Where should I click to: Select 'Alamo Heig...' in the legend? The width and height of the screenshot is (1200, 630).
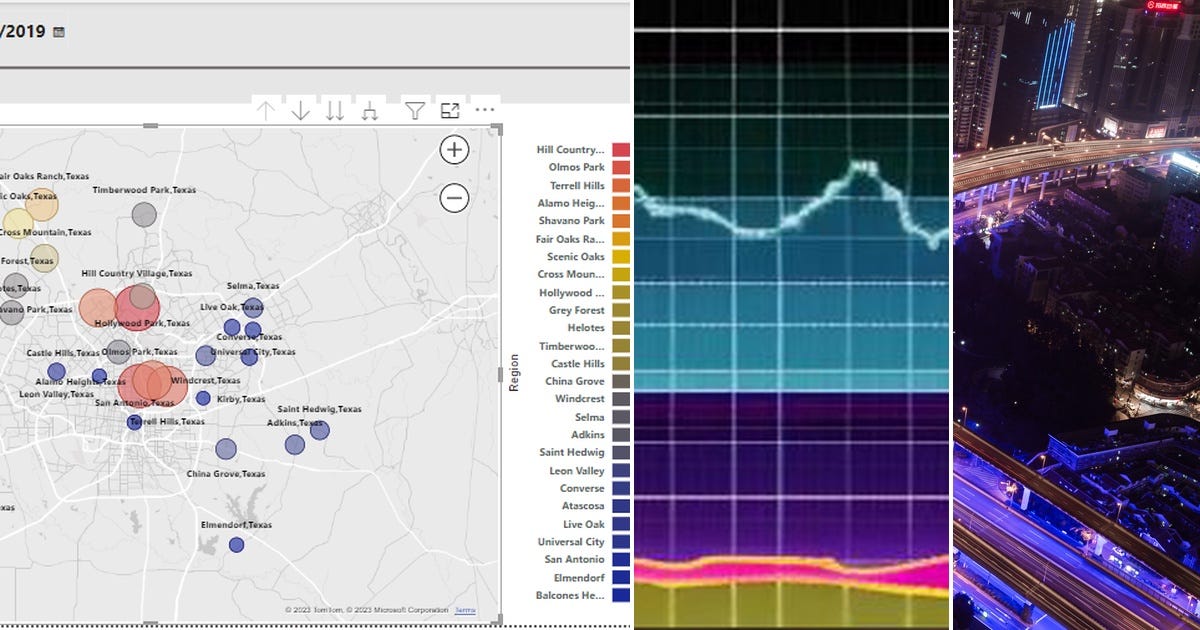(571, 203)
